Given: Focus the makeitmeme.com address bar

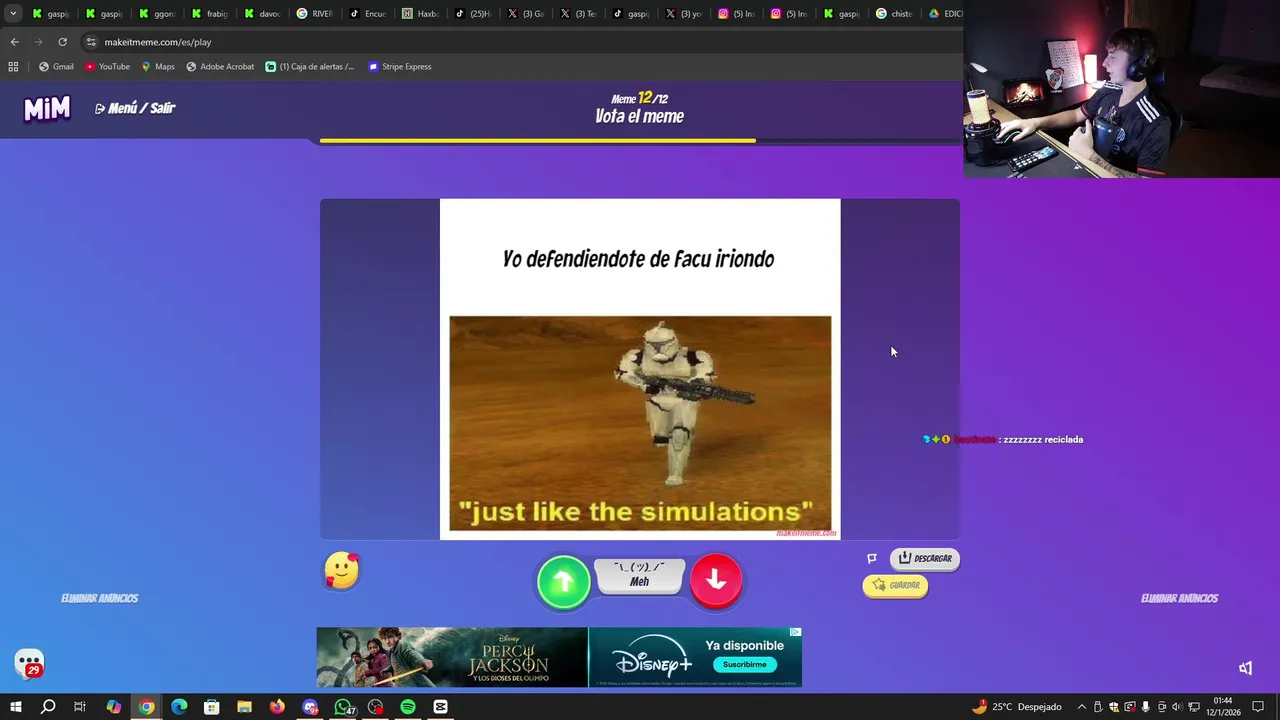Looking at the screenshot, I should 520,42.
